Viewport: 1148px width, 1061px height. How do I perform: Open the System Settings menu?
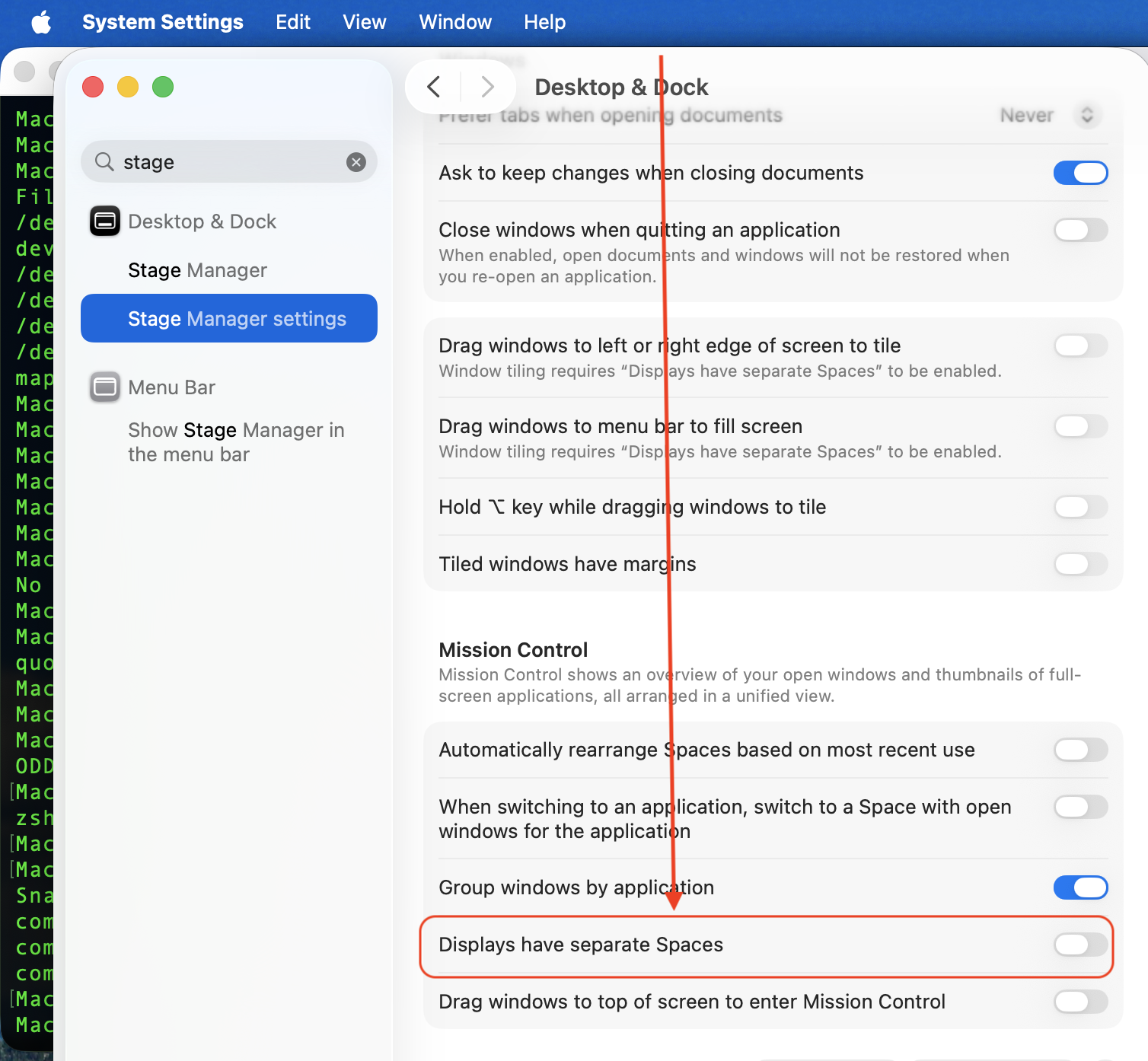point(163,22)
